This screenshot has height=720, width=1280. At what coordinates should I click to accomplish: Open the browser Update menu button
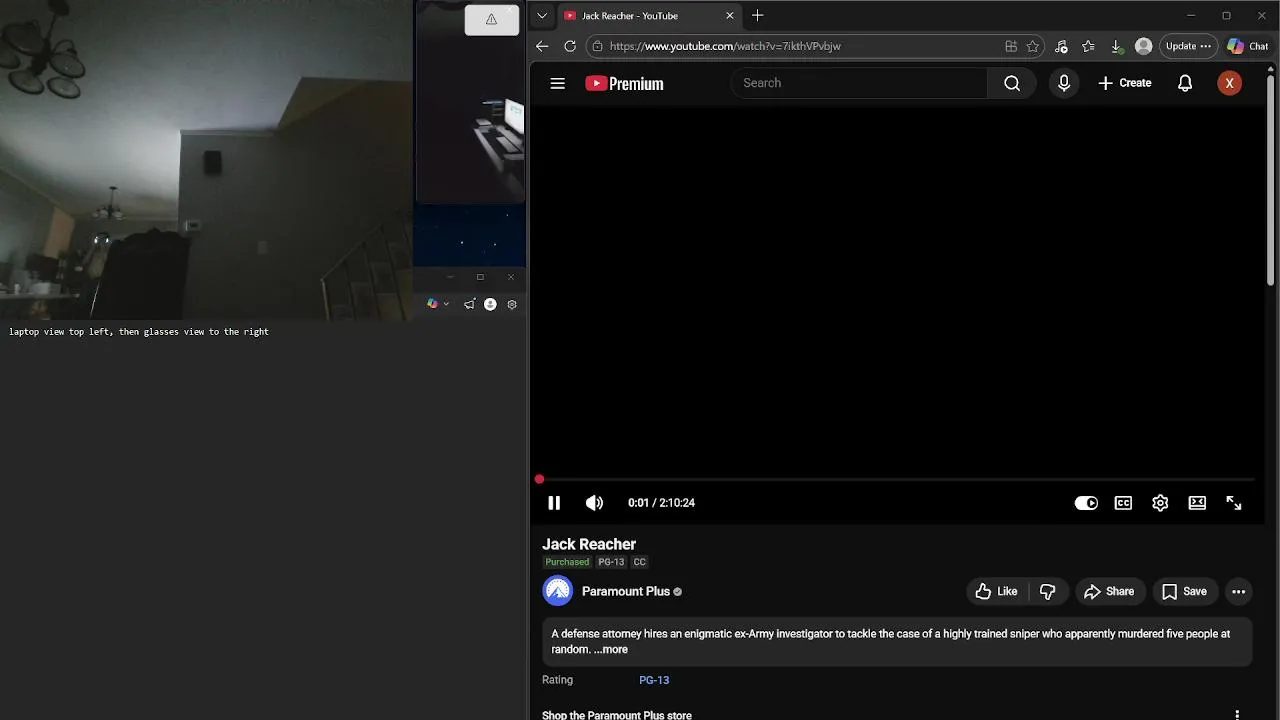point(1188,46)
